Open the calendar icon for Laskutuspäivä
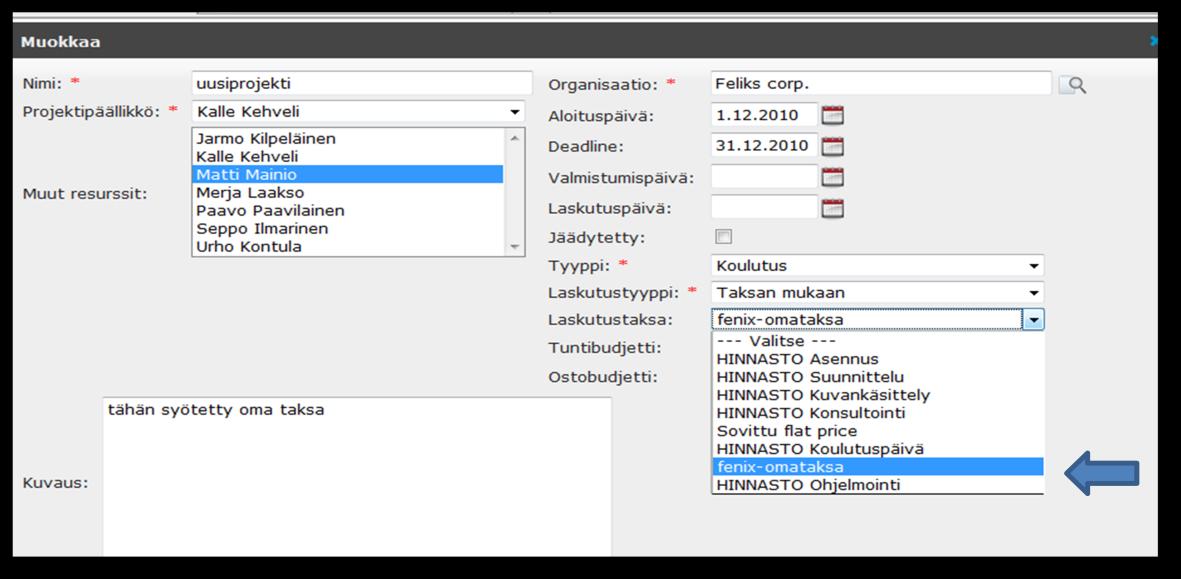 (x=832, y=209)
